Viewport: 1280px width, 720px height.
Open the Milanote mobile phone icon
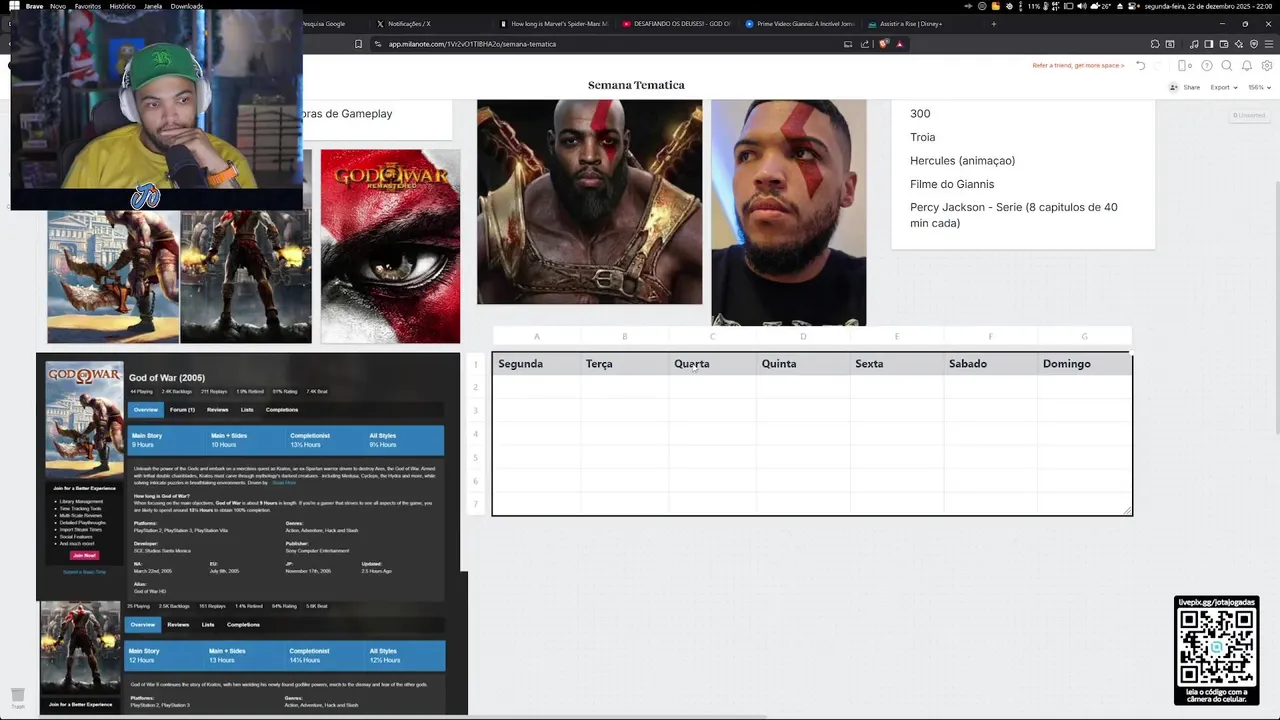click(x=1184, y=66)
